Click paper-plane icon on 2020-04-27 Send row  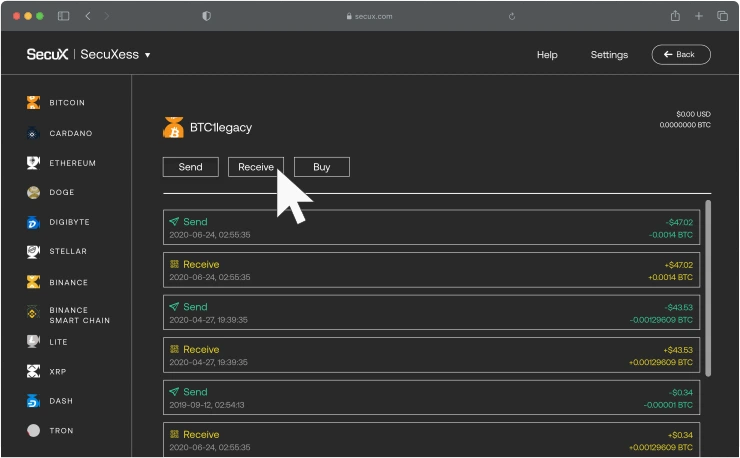pyautogui.click(x=174, y=306)
